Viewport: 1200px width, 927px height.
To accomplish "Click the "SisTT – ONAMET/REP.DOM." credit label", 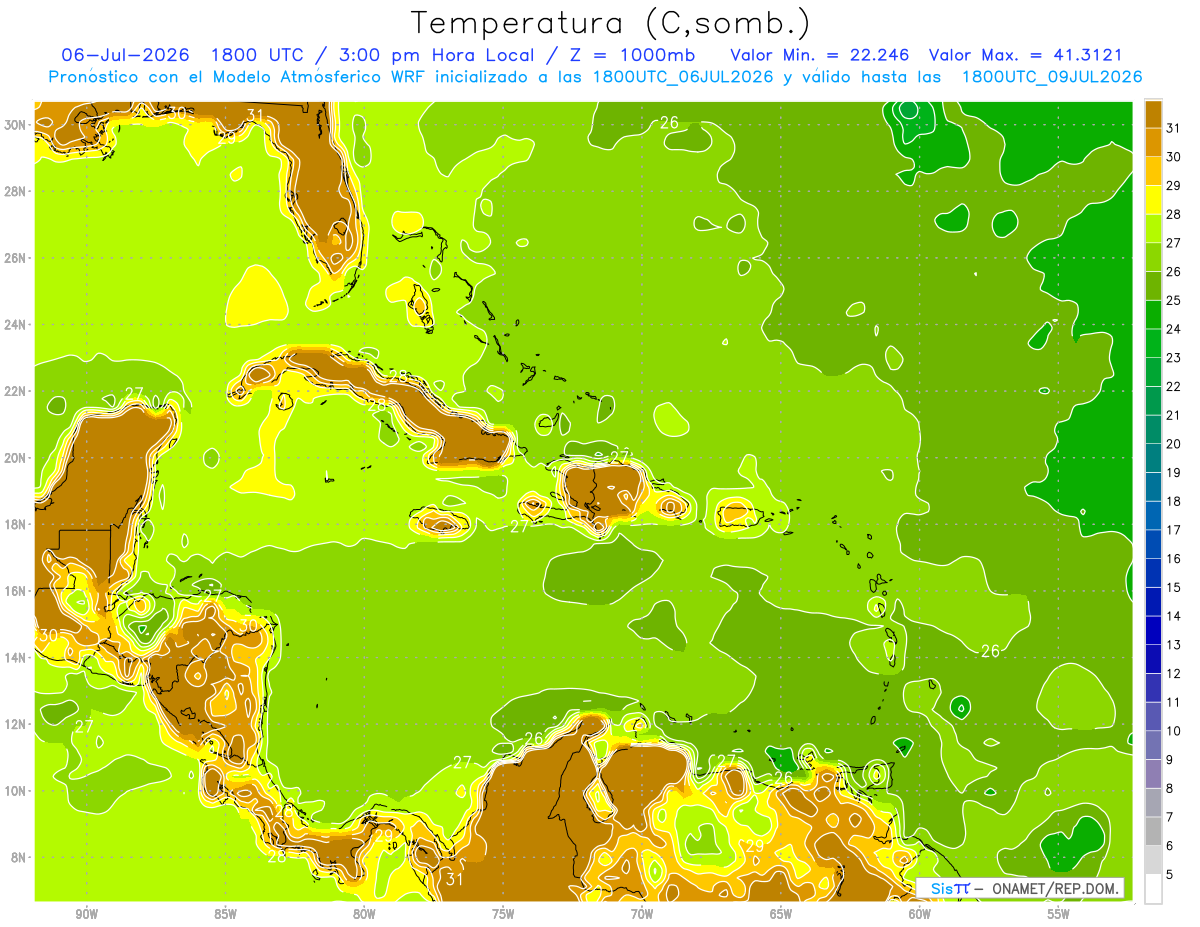I will (x=1021, y=888).
